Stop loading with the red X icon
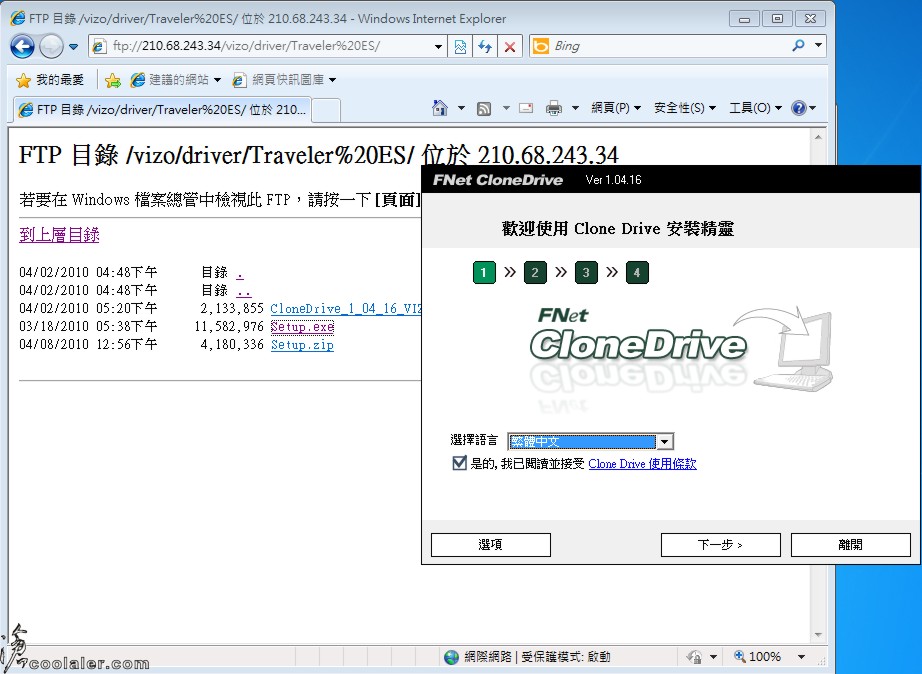The height and width of the screenshot is (674, 922). click(510, 46)
